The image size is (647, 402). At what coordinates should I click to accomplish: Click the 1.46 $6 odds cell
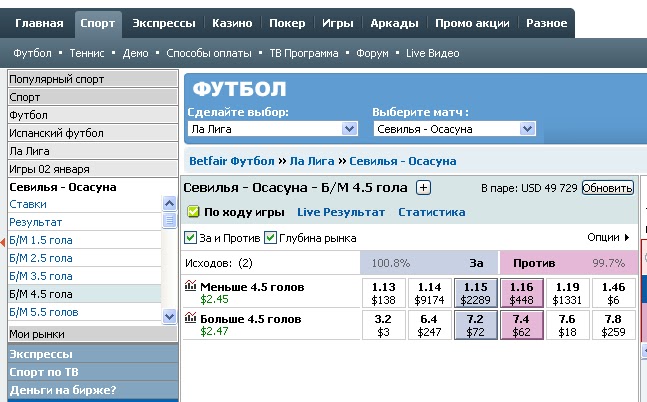click(613, 293)
